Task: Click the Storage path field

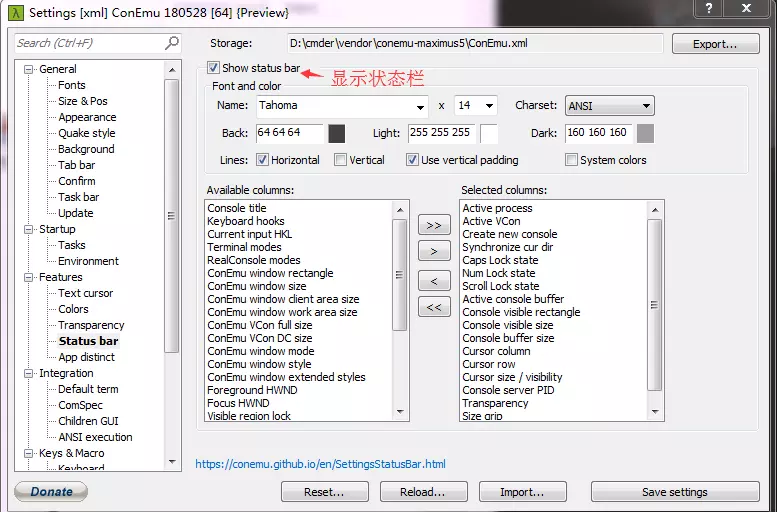Action: tap(475, 44)
